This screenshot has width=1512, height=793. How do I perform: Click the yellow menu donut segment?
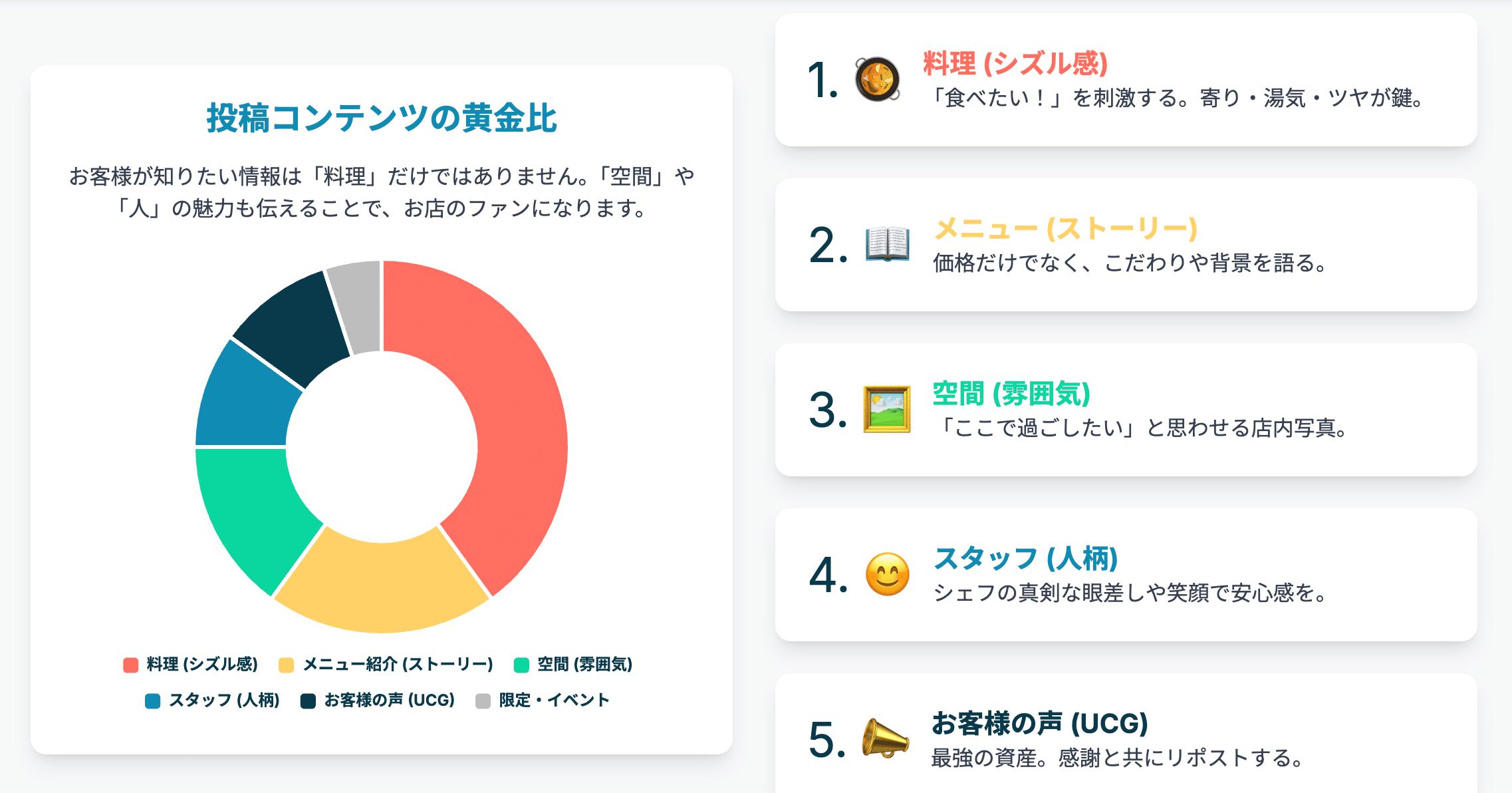click(382, 585)
